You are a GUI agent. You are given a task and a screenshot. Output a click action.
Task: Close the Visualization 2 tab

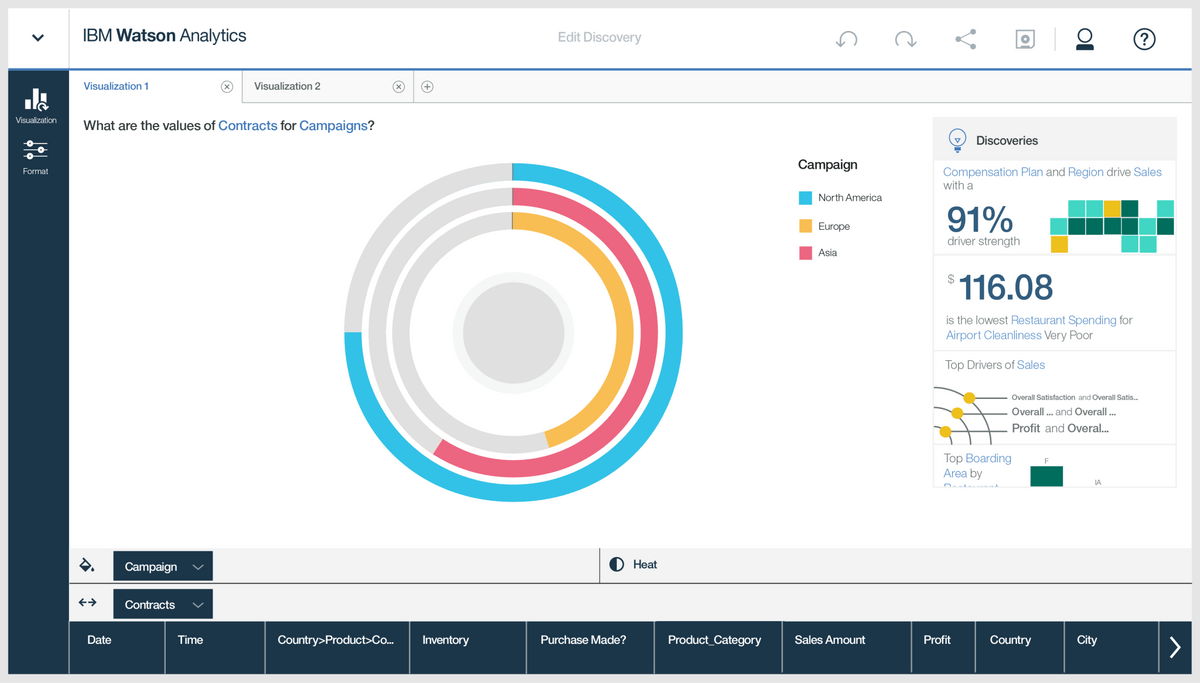point(398,87)
